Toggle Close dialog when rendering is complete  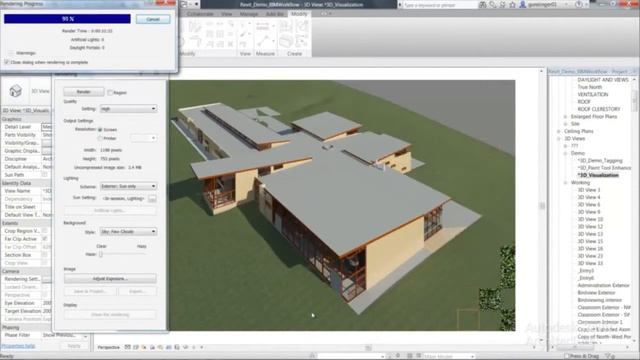[x=7, y=62]
